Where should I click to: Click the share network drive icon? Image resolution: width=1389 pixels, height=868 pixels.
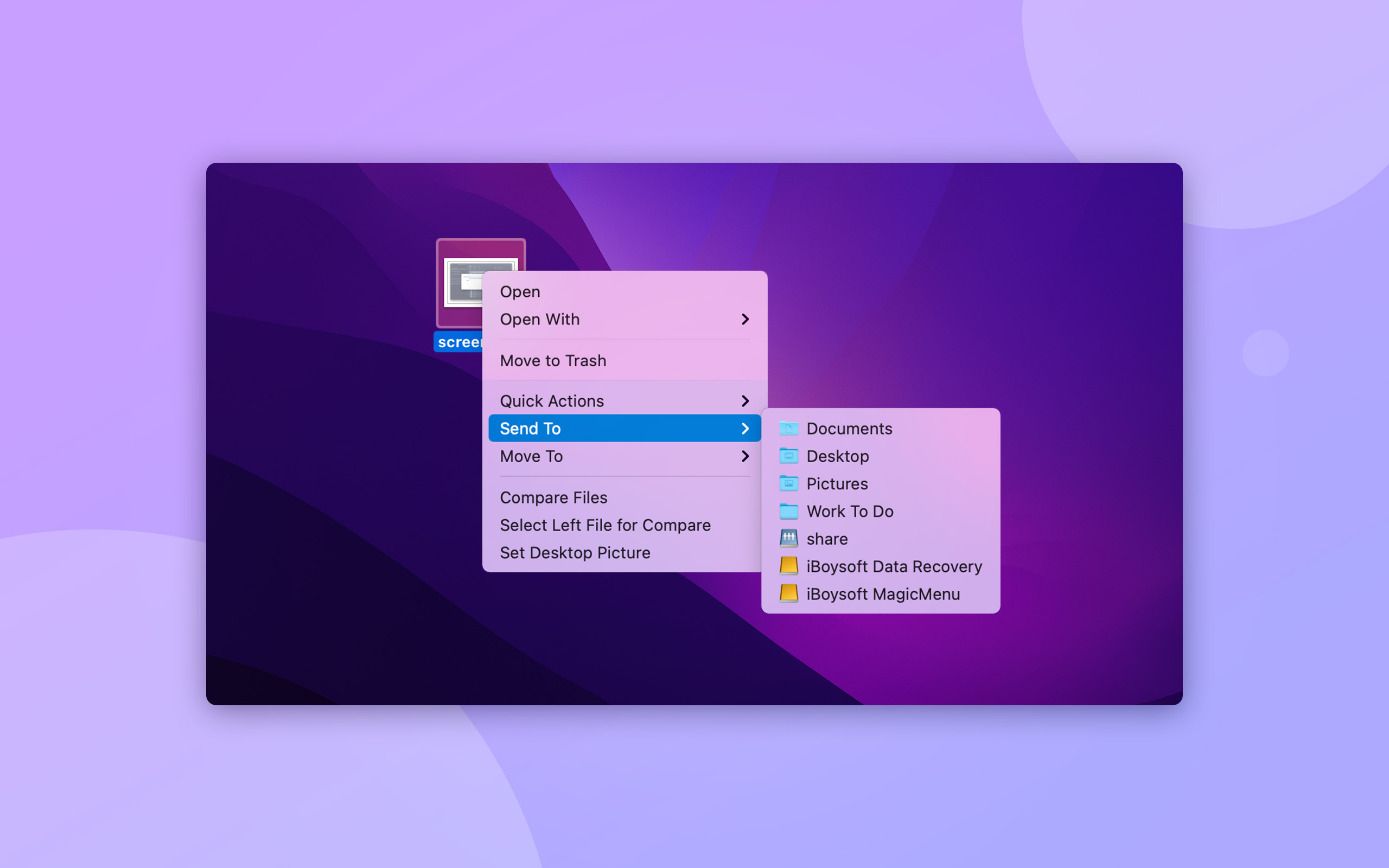tap(788, 539)
